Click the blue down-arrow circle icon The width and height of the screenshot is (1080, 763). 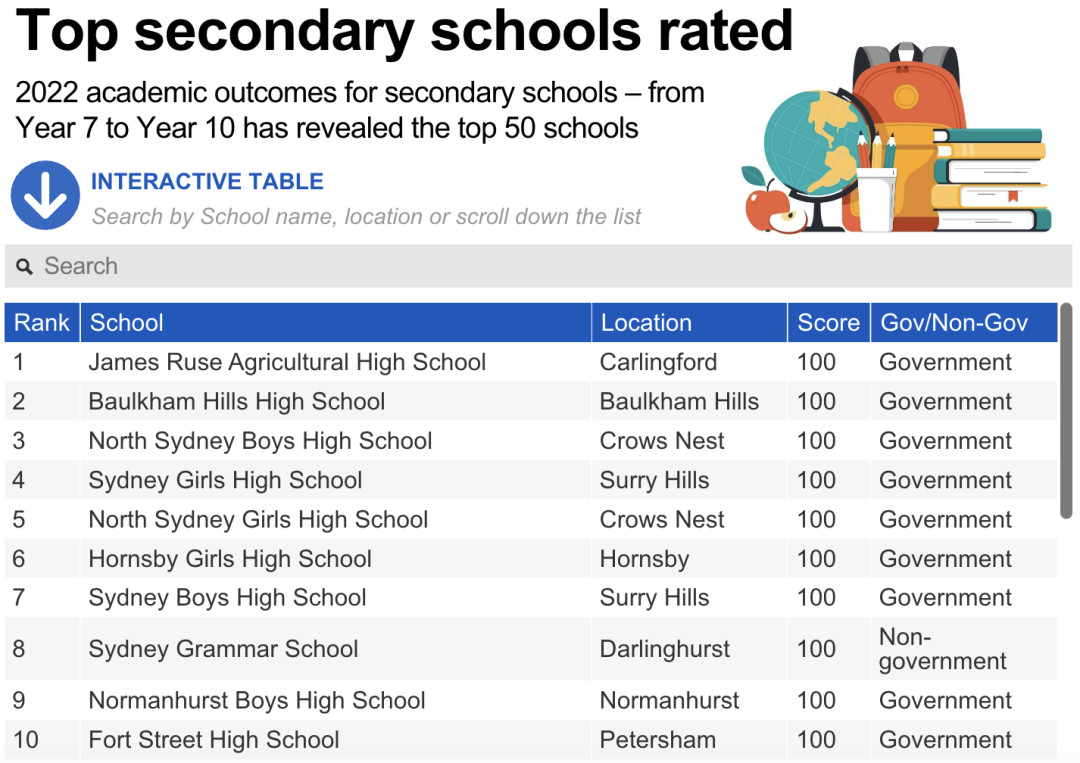tap(45, 196)
